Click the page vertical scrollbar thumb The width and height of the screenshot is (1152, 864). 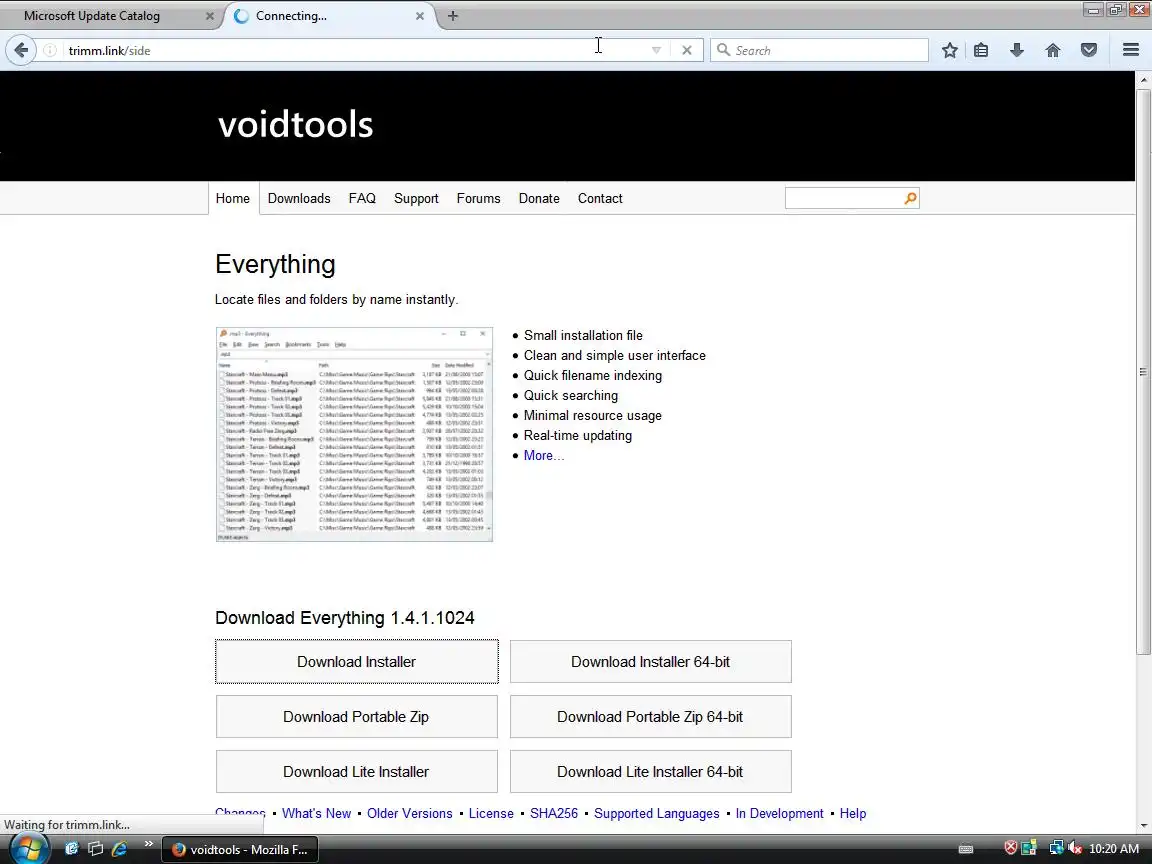click(1143, 372)
